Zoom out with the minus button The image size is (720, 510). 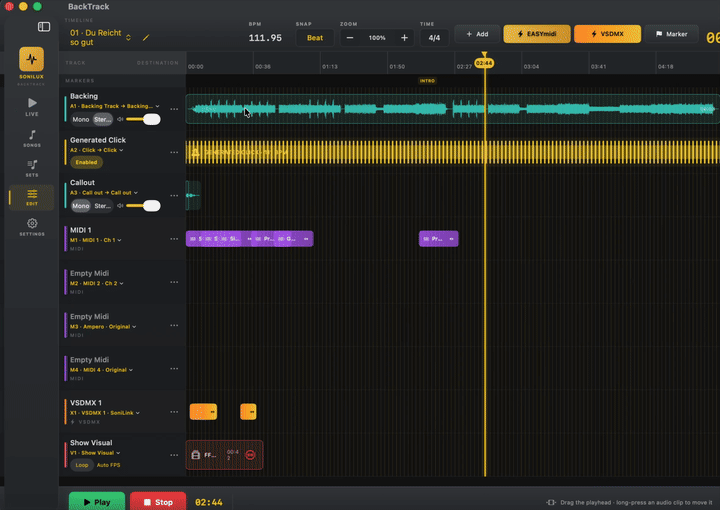click(x=350, y=38)
